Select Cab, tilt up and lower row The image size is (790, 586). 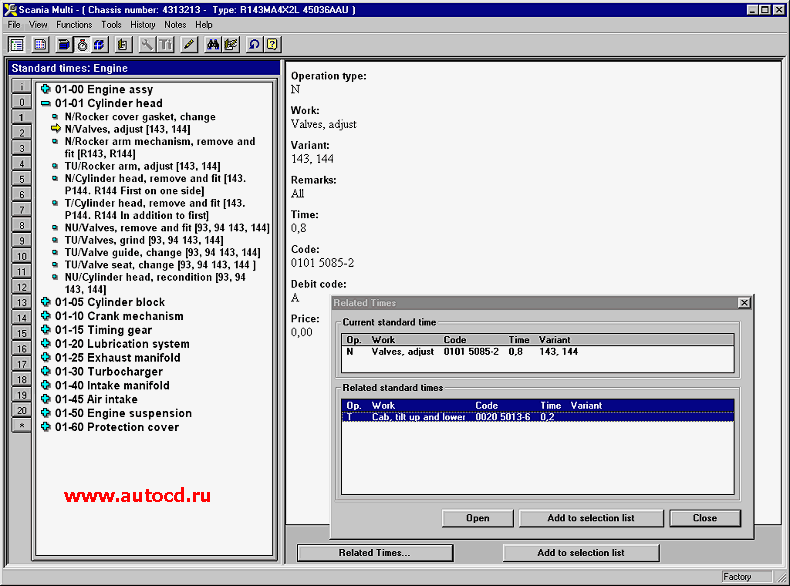point(538,417)
